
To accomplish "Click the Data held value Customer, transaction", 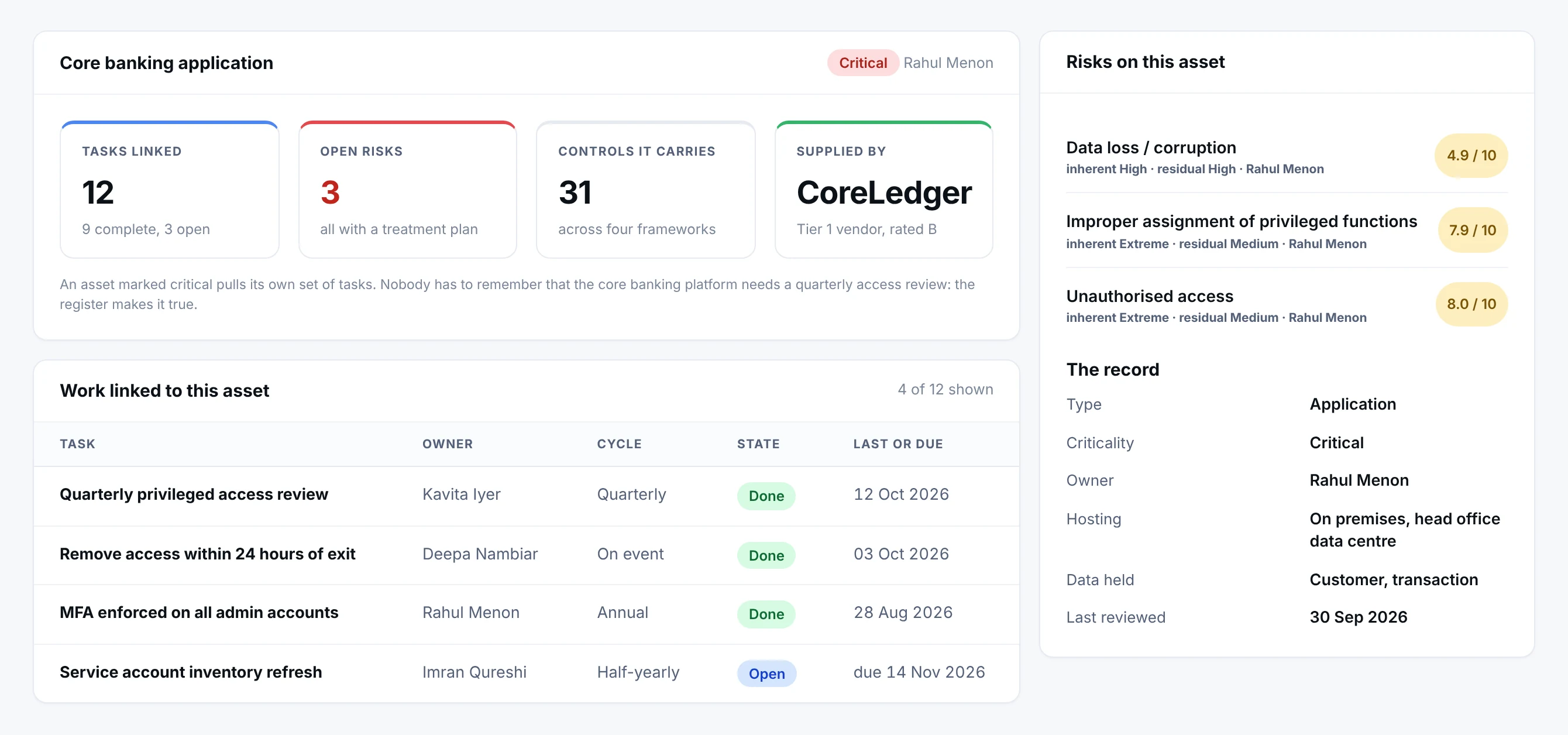I will [x=1393, y=580].
